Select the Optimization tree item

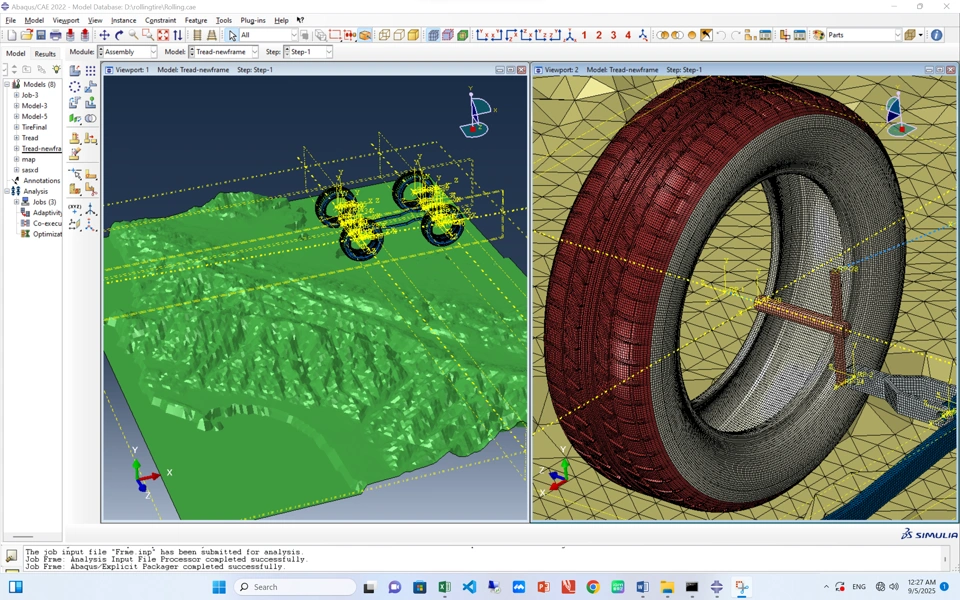click(47, 234)
